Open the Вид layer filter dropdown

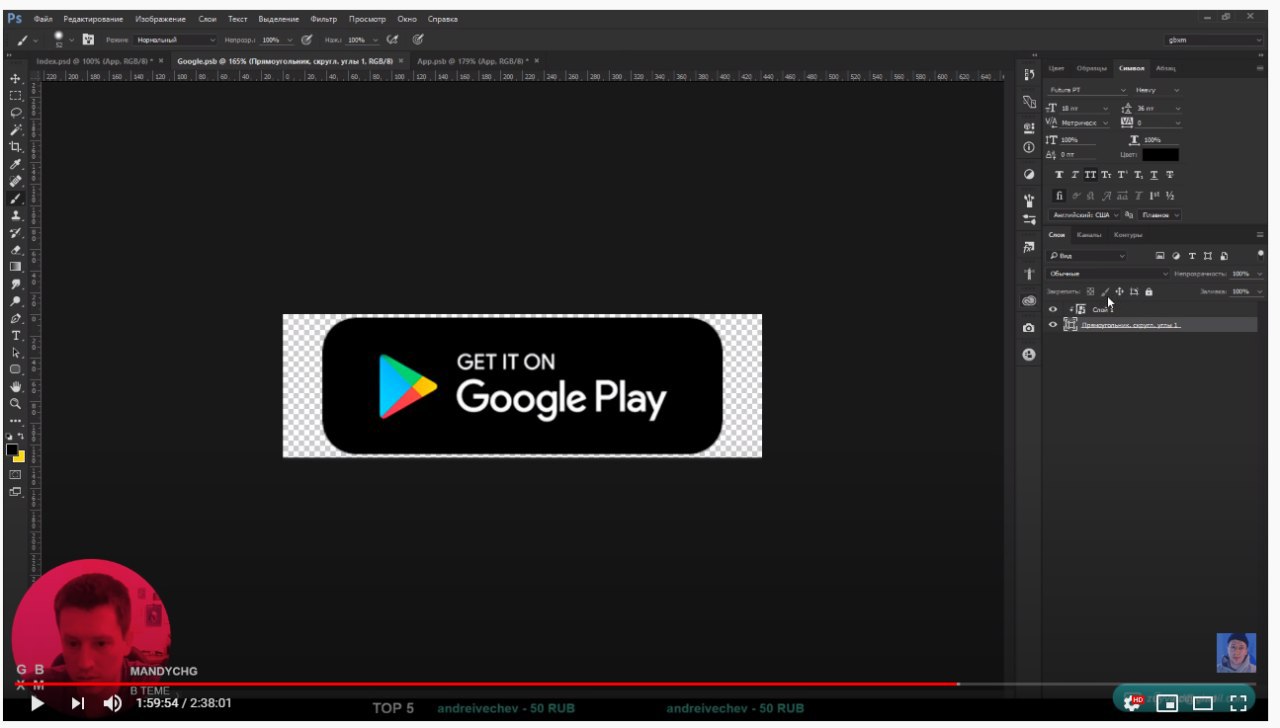coord(1086,256)
